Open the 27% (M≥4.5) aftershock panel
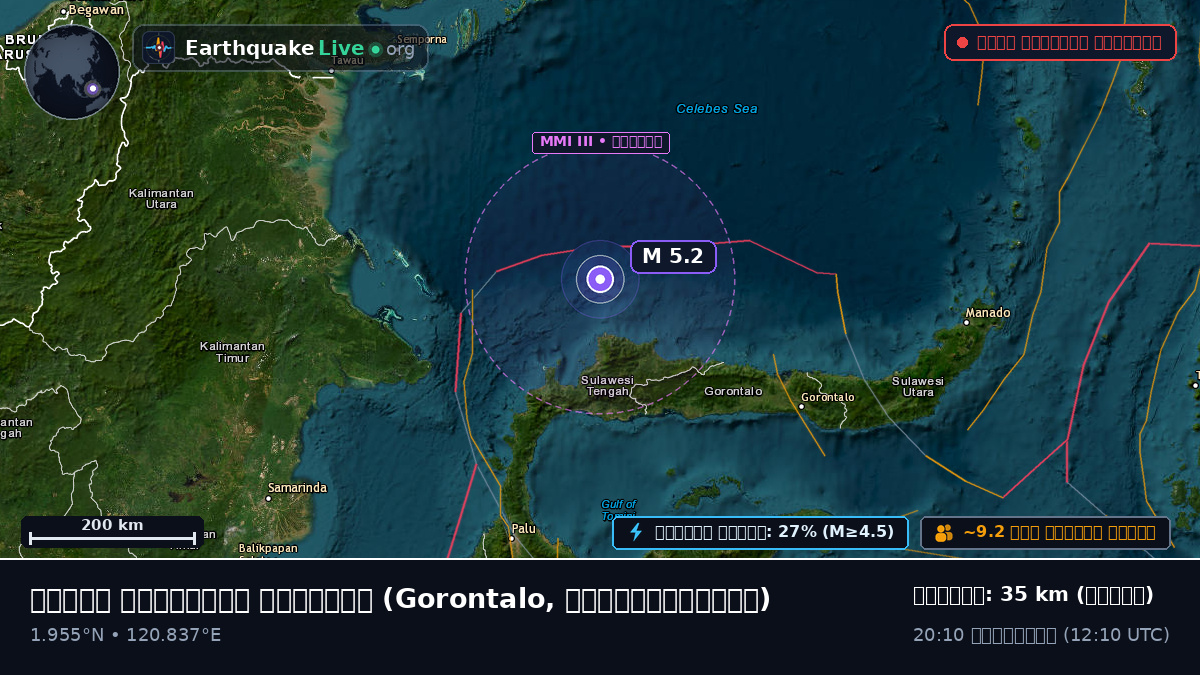Screen dimensions: 1200x675 (x=760, y=532)
